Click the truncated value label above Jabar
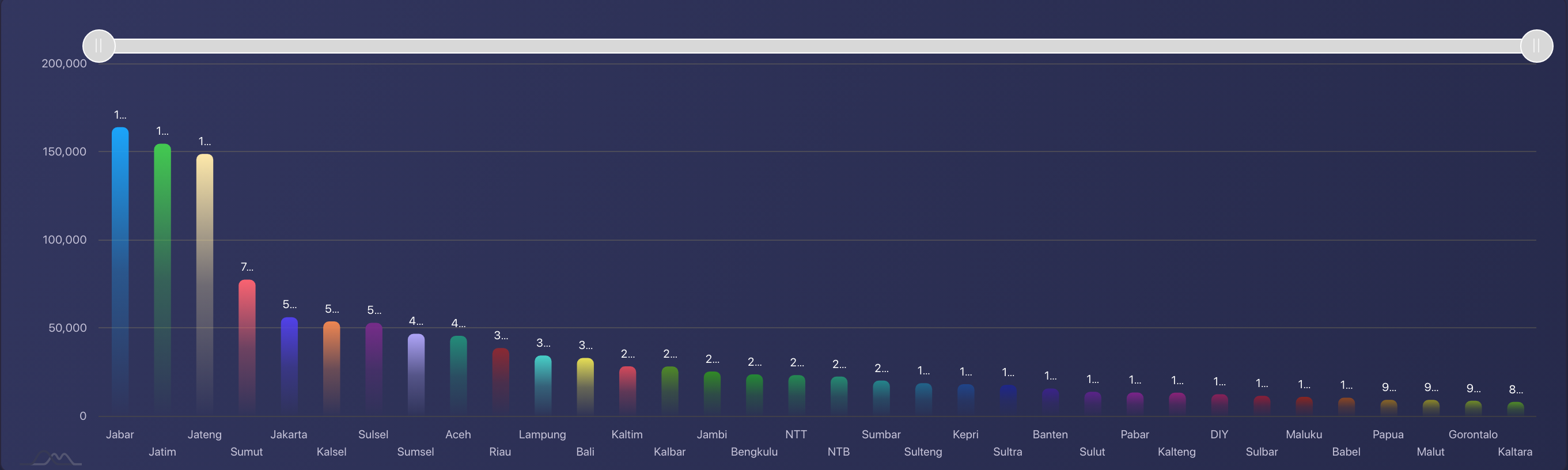The width and height of the screenshot is (1568, 470). (x=120, y=115)
